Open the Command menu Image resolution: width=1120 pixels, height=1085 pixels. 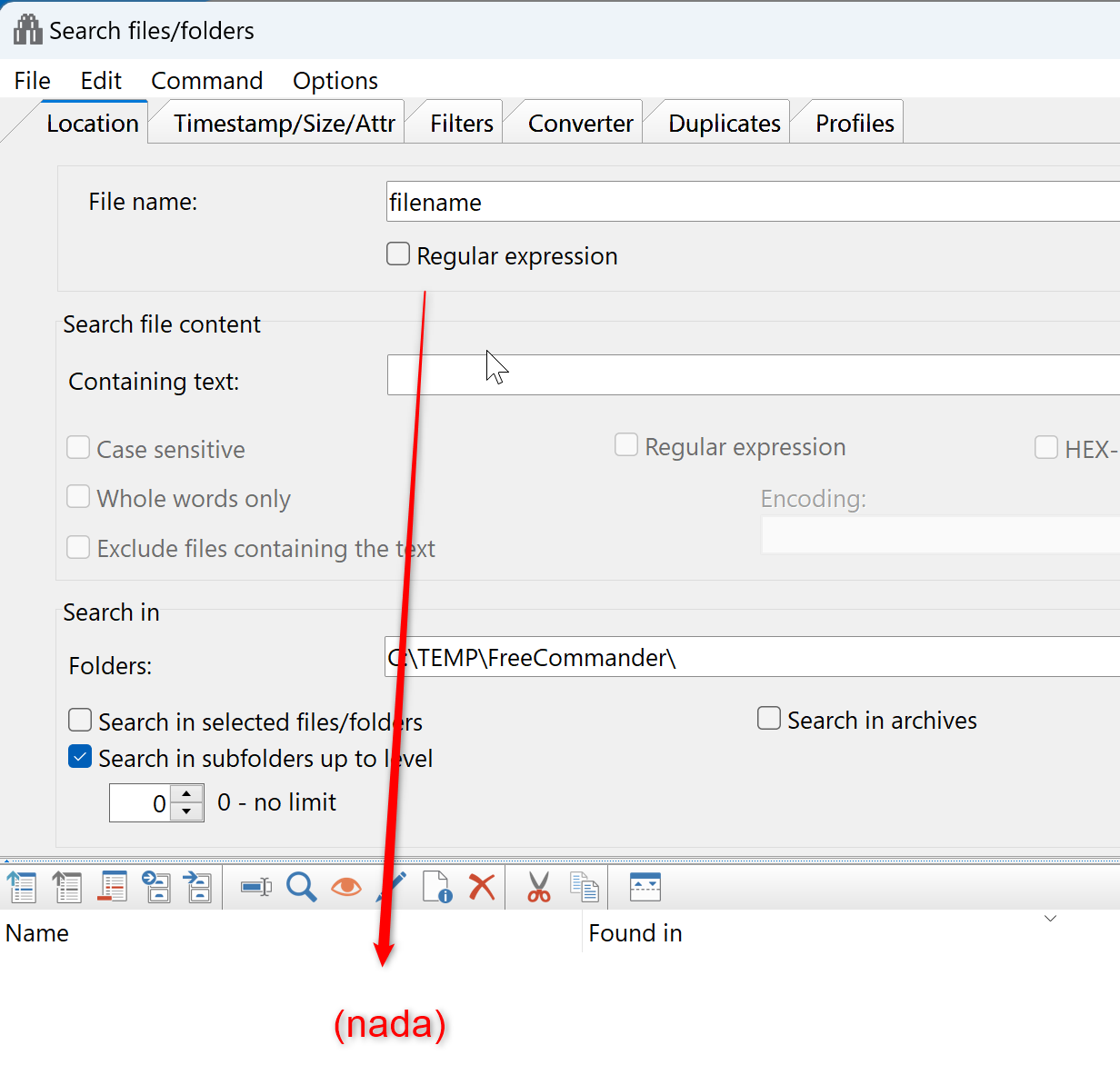[x=207, y=81]
